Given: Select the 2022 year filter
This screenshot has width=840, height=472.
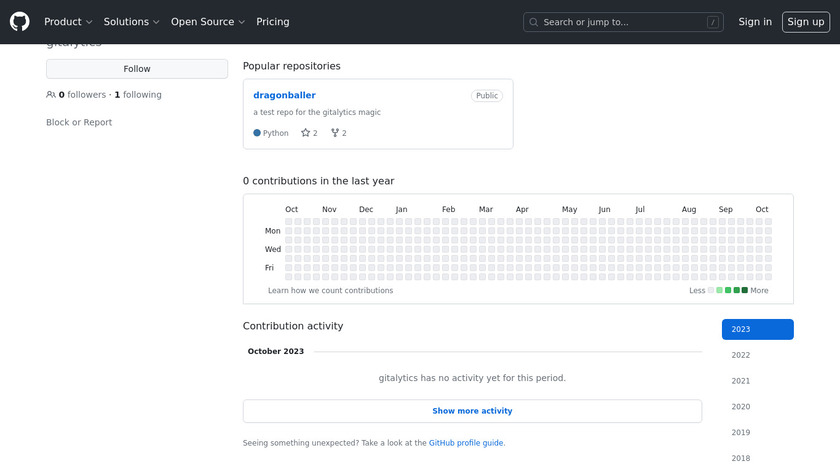Looking at the screenshot, I should tap(741, 355).
